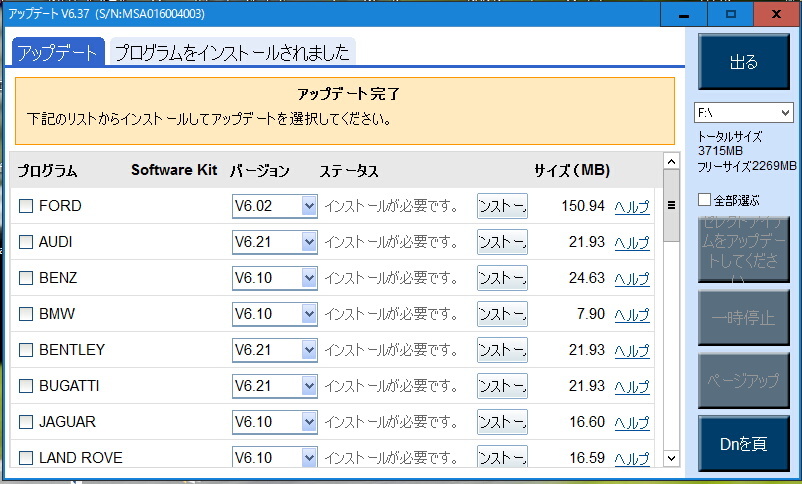Open ヘルプ link for BENTLEY
Viewport: 802px width, 484px height.
[632, 350]
